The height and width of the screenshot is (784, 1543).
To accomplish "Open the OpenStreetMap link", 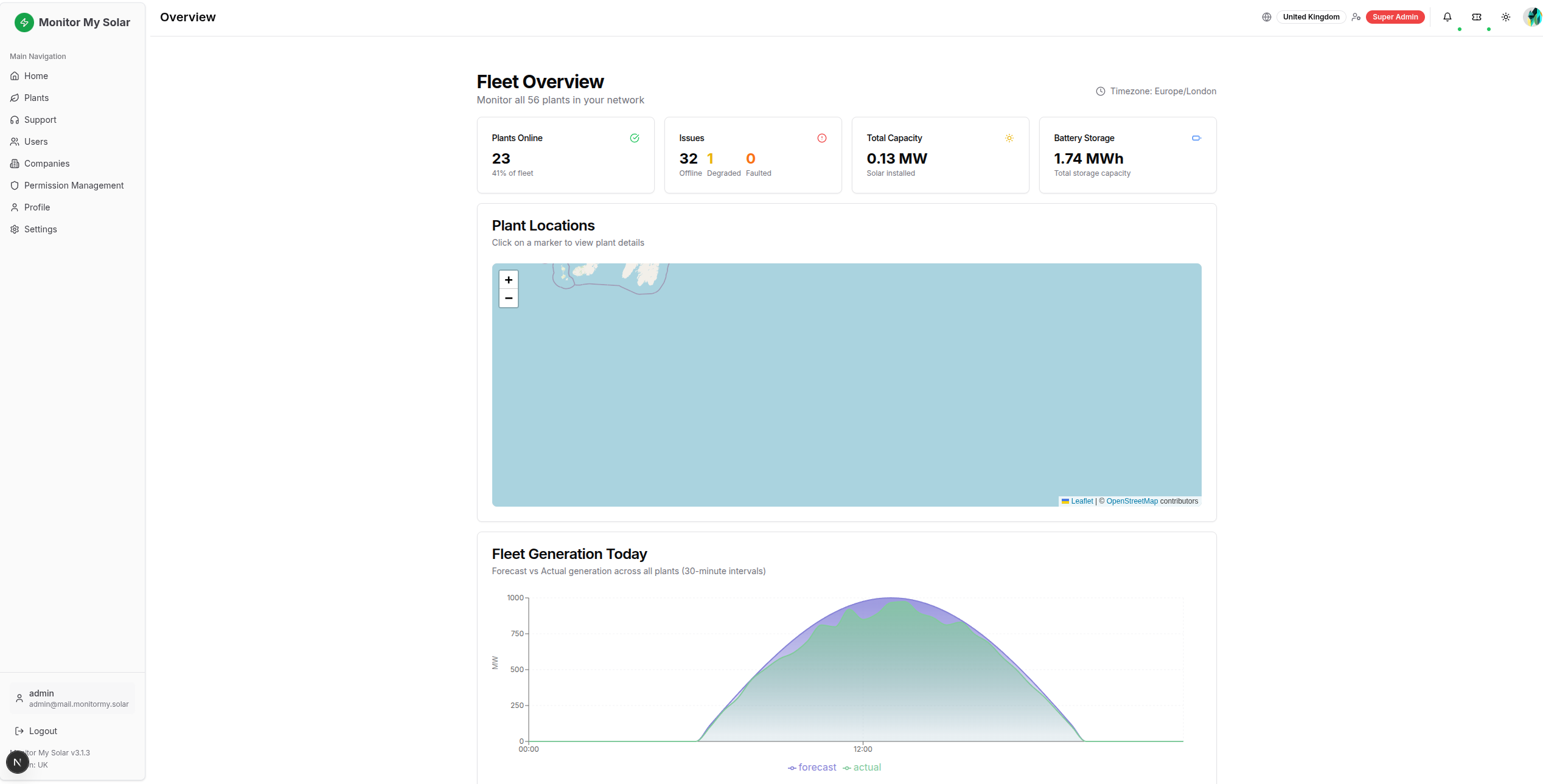I will 1132,501.
